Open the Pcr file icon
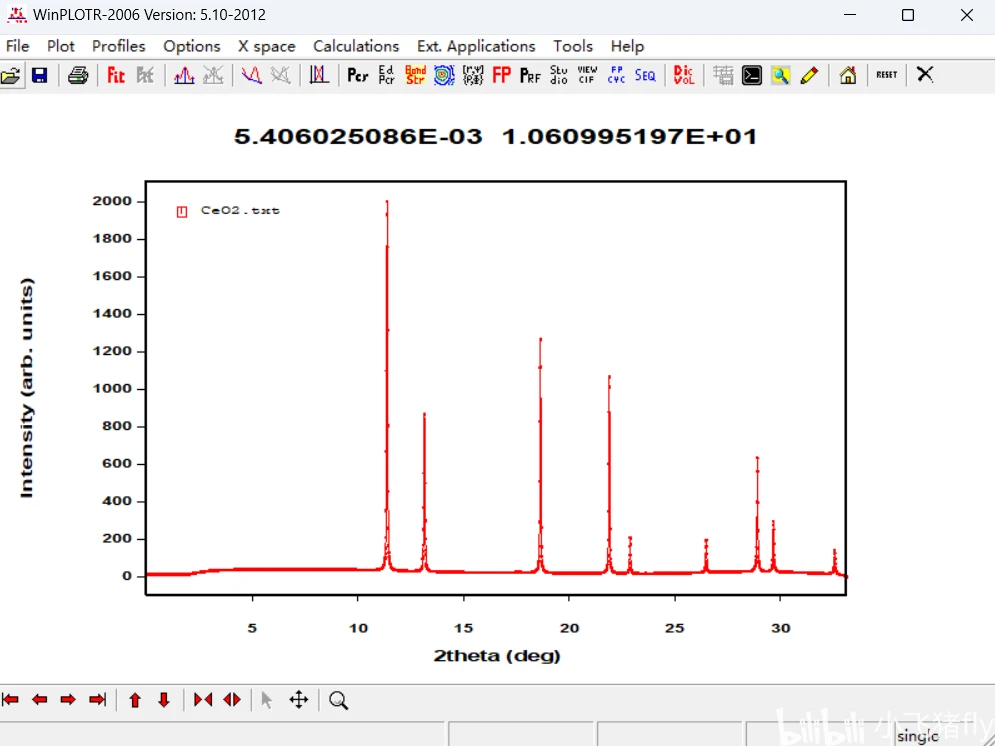Image resolution: width=995 pixels, height=746 pixels. click(358, 75)
